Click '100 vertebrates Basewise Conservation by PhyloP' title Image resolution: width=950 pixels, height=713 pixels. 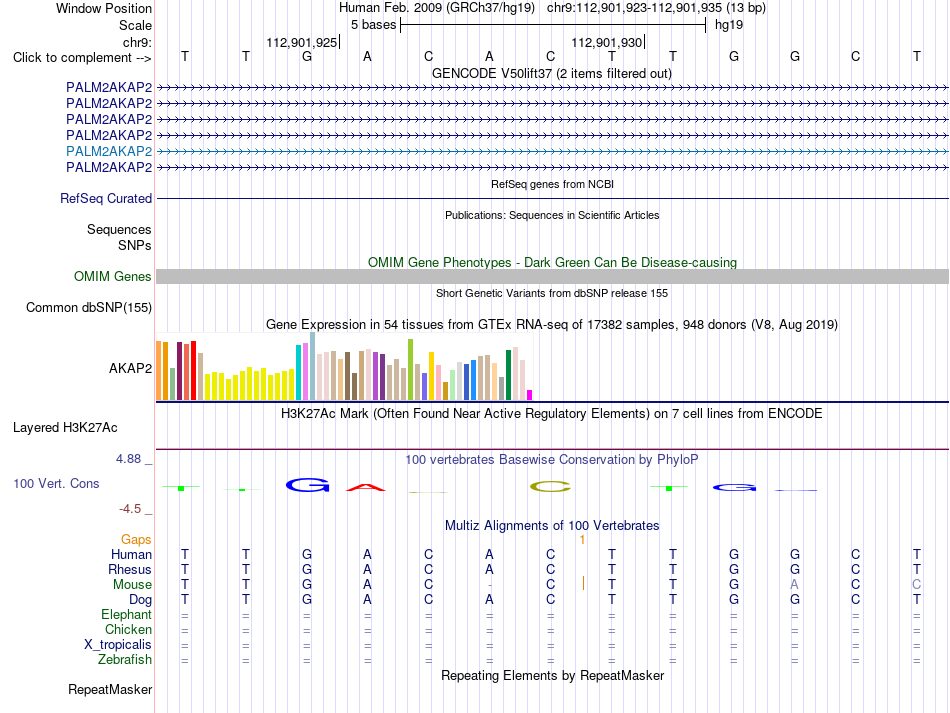click(x=552, y=460)
